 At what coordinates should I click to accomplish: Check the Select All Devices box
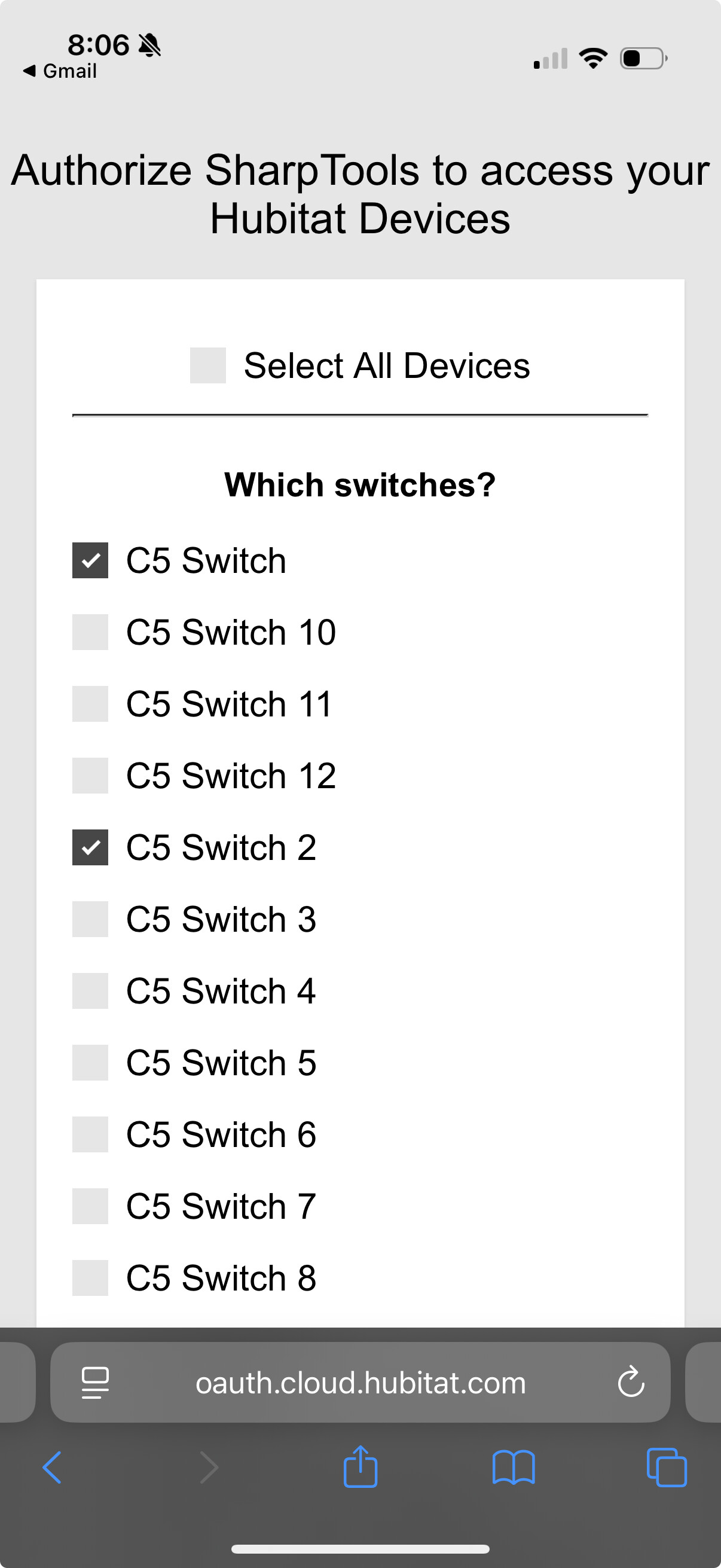208,365
